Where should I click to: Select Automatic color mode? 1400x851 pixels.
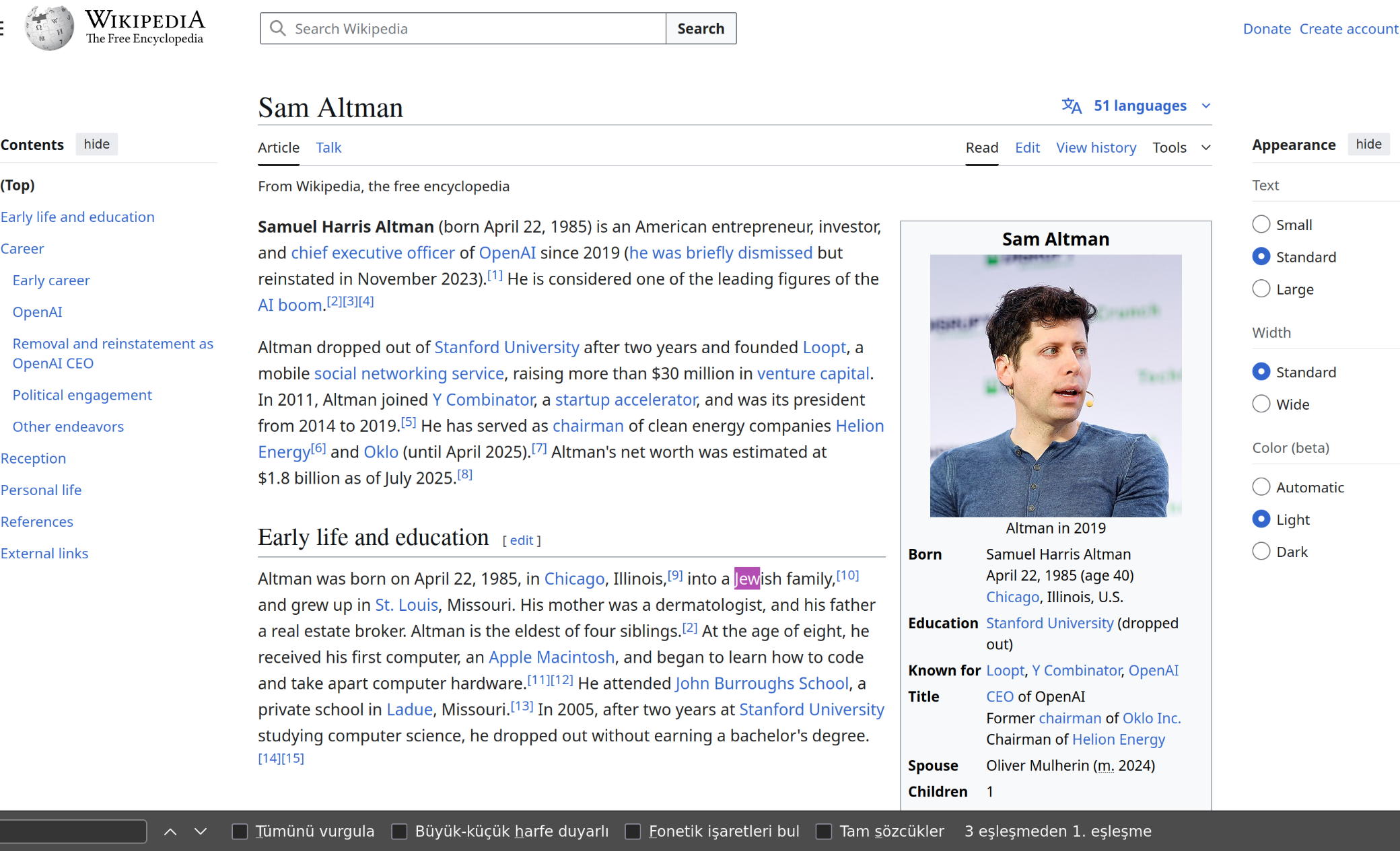[1261, 487]
